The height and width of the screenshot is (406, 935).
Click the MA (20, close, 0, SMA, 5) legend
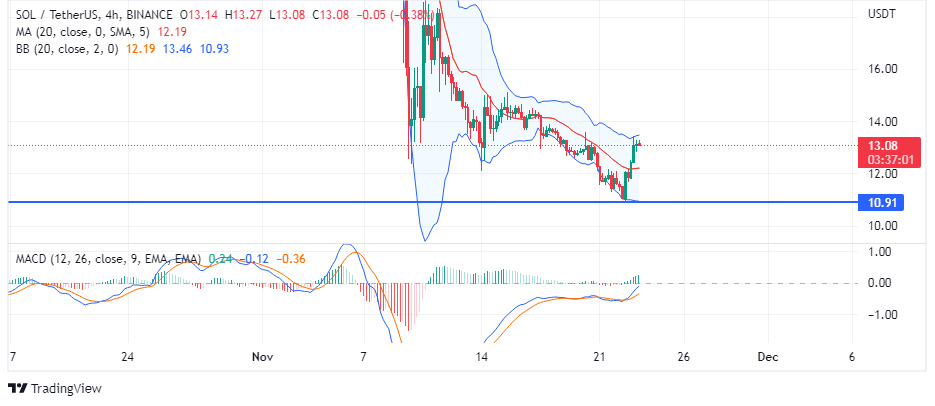click(84, 32)
